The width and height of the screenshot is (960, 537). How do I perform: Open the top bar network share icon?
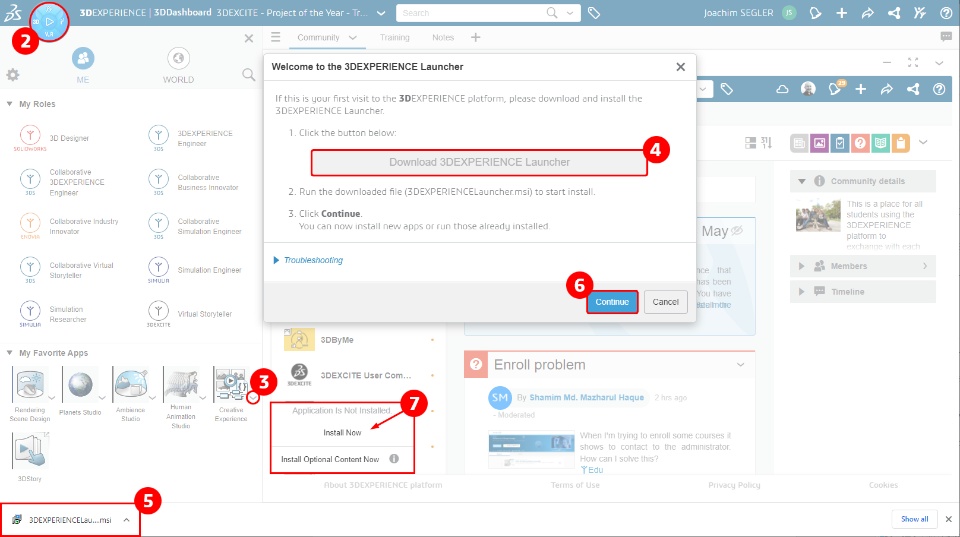[894, 13]
